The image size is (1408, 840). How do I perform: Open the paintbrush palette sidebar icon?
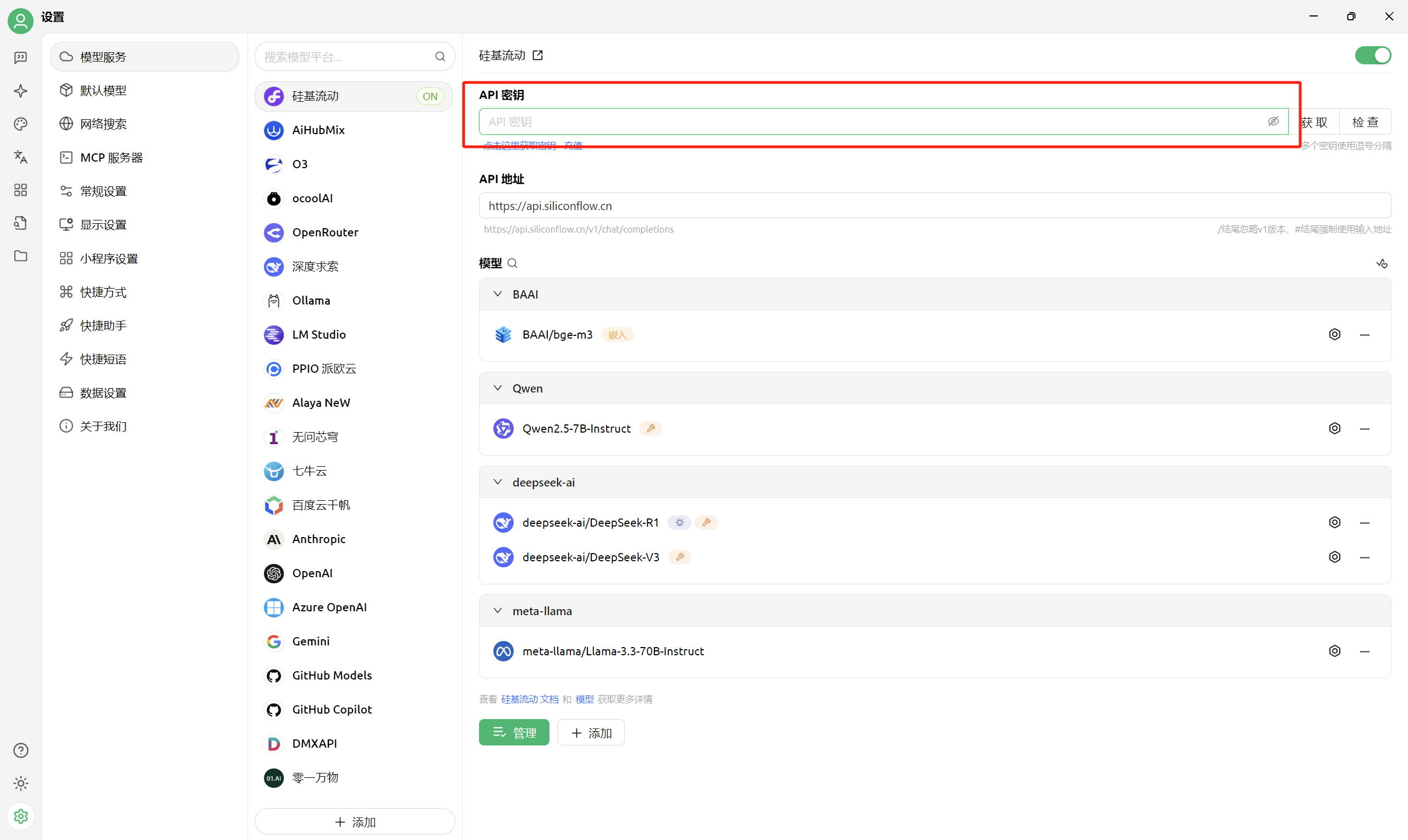[x=20, y=124]
